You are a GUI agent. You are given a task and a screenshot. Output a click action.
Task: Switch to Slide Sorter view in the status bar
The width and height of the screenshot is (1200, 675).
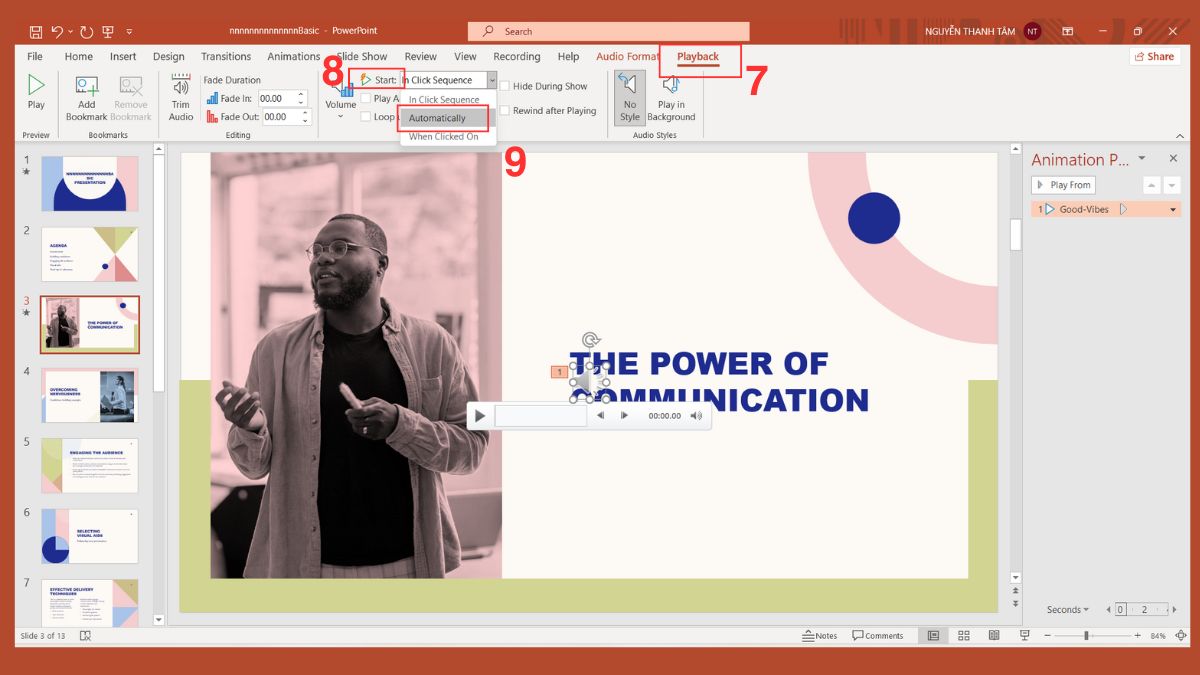963,635
